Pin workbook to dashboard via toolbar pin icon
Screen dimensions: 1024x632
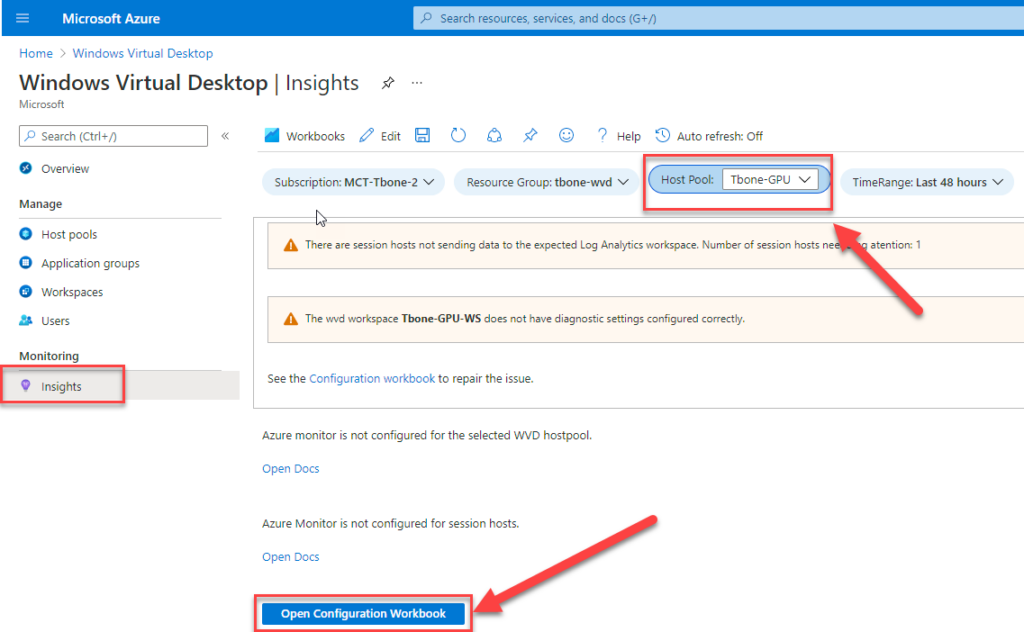coord(530,135)
